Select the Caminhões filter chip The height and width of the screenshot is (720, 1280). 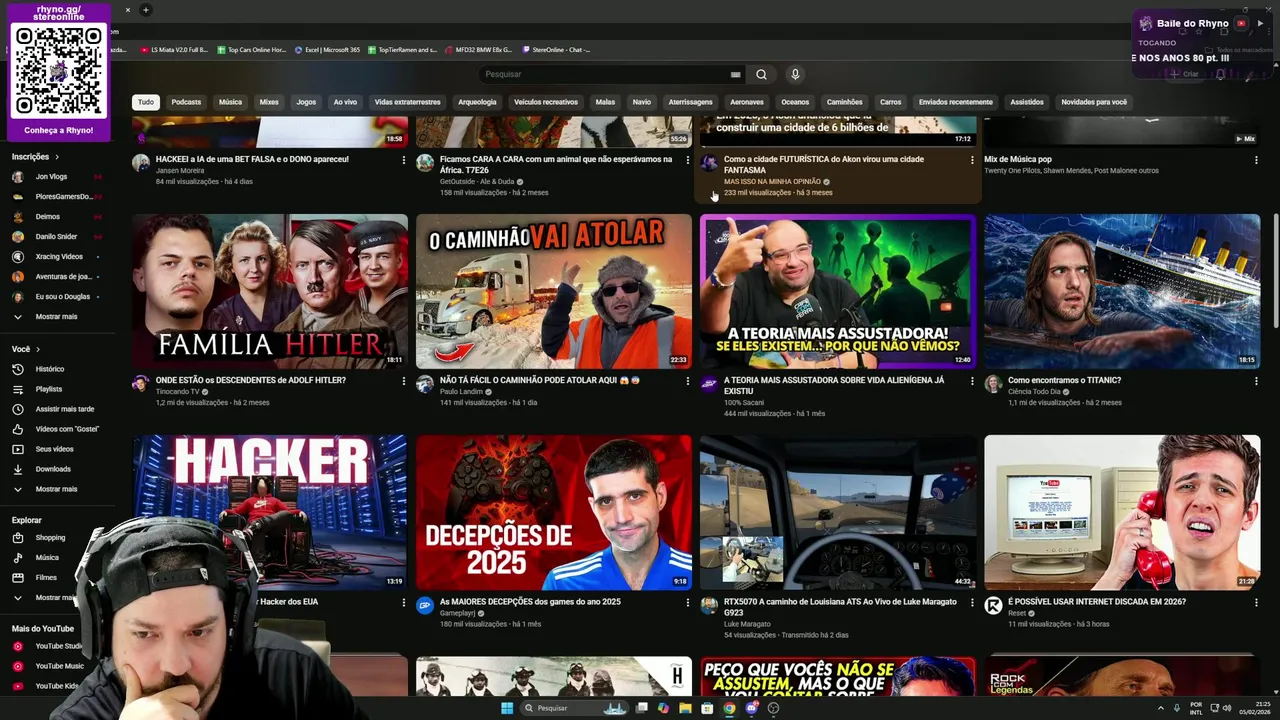[844, 102]
